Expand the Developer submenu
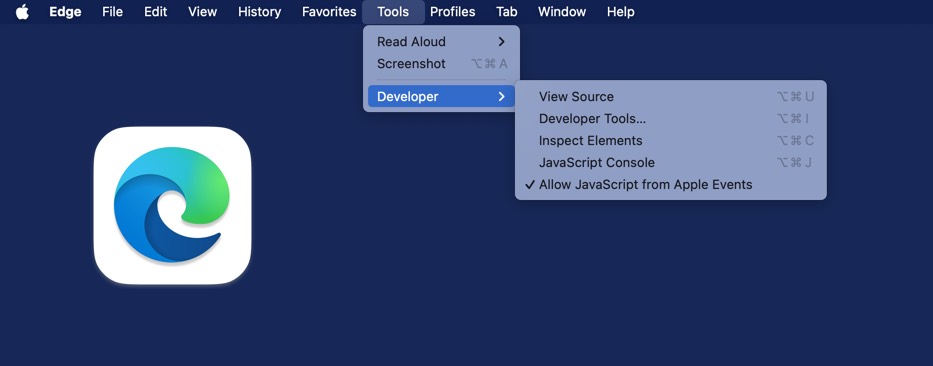This screenshot has height=366, width=933. pyautogui.click(x=441, y=96)
